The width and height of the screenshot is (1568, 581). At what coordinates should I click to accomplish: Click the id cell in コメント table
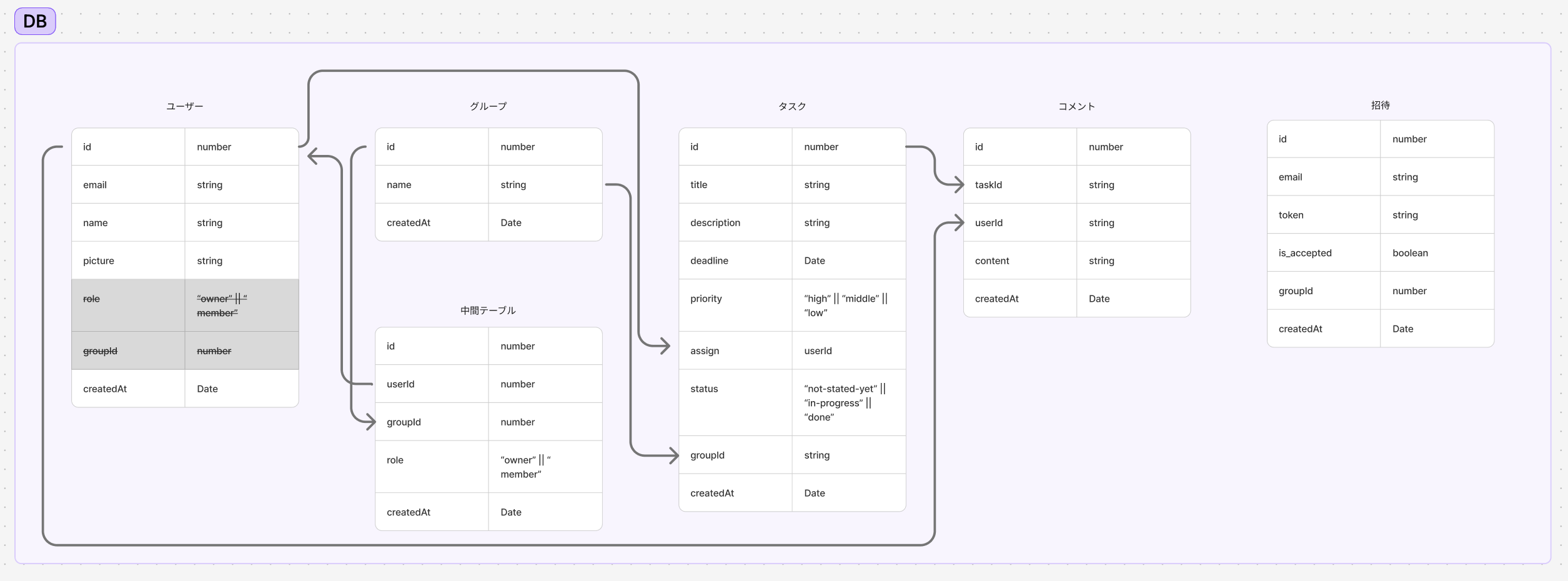(x=1020, y=147)
